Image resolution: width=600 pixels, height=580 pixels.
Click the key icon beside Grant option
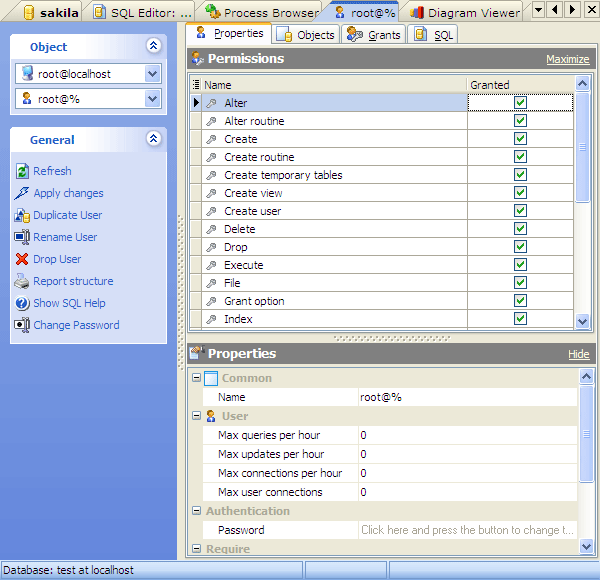click(211, 301)
